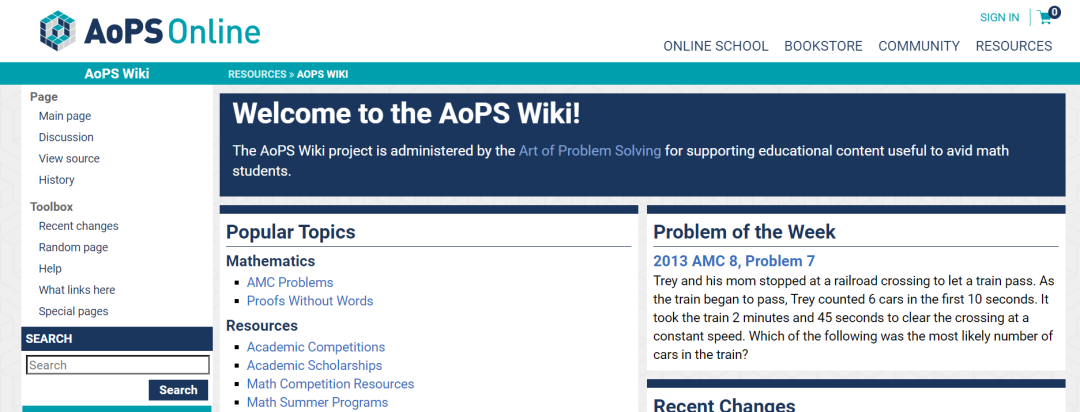Viewport: 1080px width, 412px height.
Task: Open Recent changes from the Toolbox
Action: 78,226
